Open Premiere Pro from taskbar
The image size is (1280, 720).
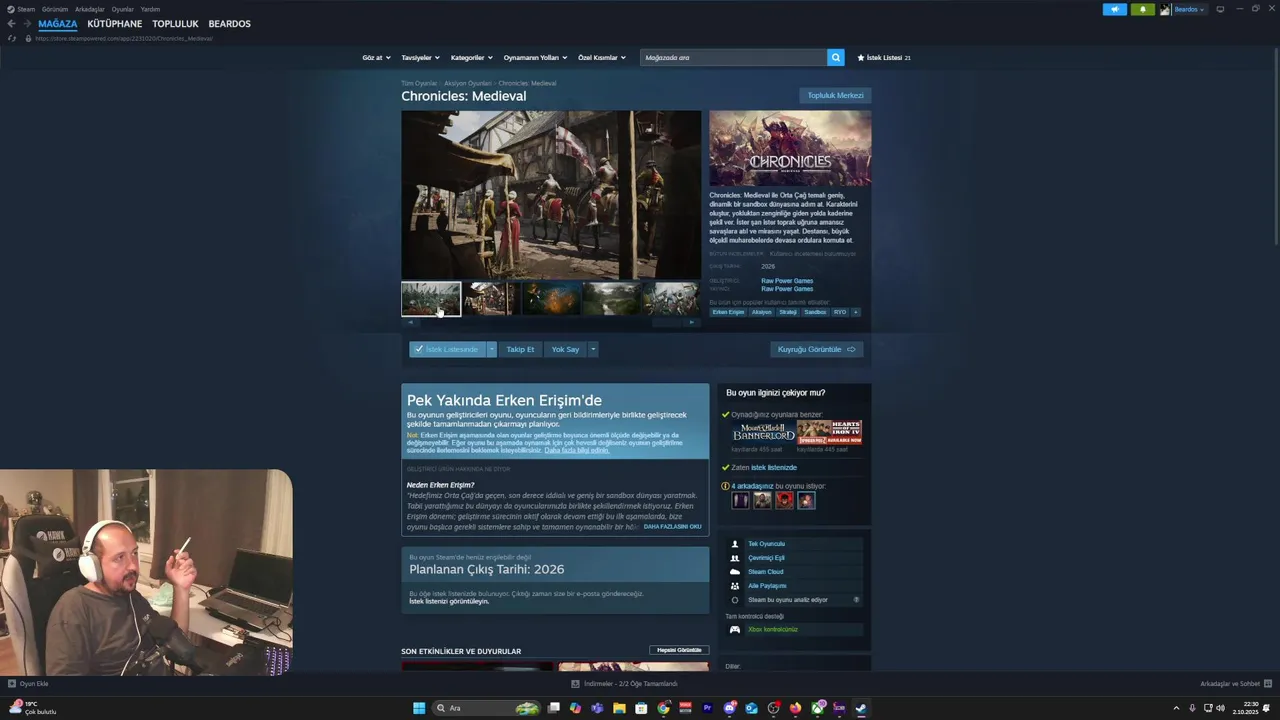[x=707, y=708]
